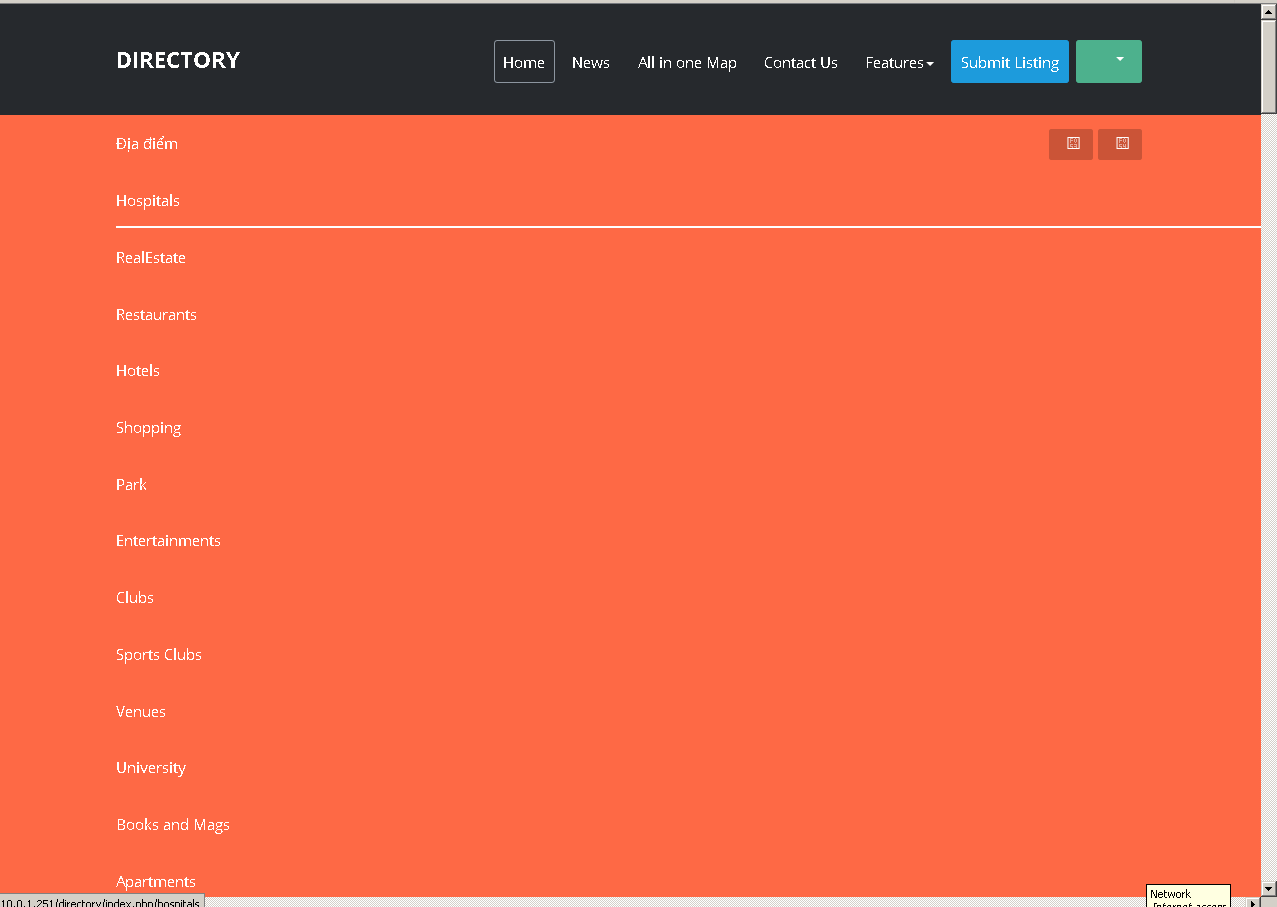Open the Contact Us page
1277x907 pixels.
[x=800, y=62]
